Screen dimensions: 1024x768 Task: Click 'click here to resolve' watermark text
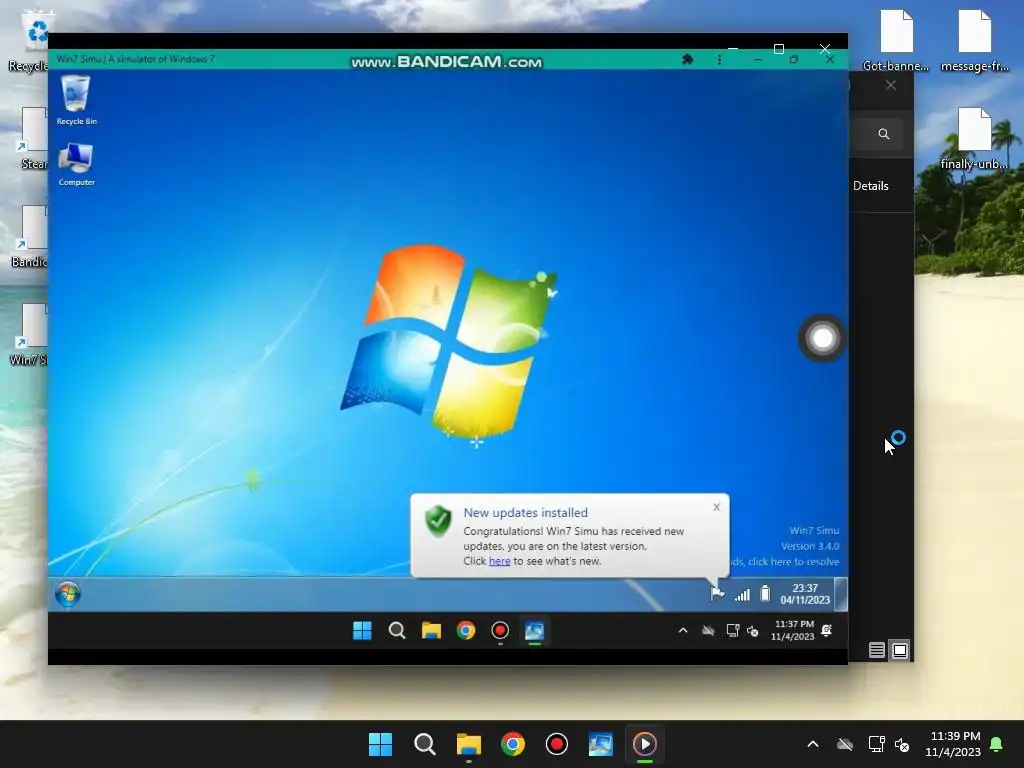(x=793, y=562)
